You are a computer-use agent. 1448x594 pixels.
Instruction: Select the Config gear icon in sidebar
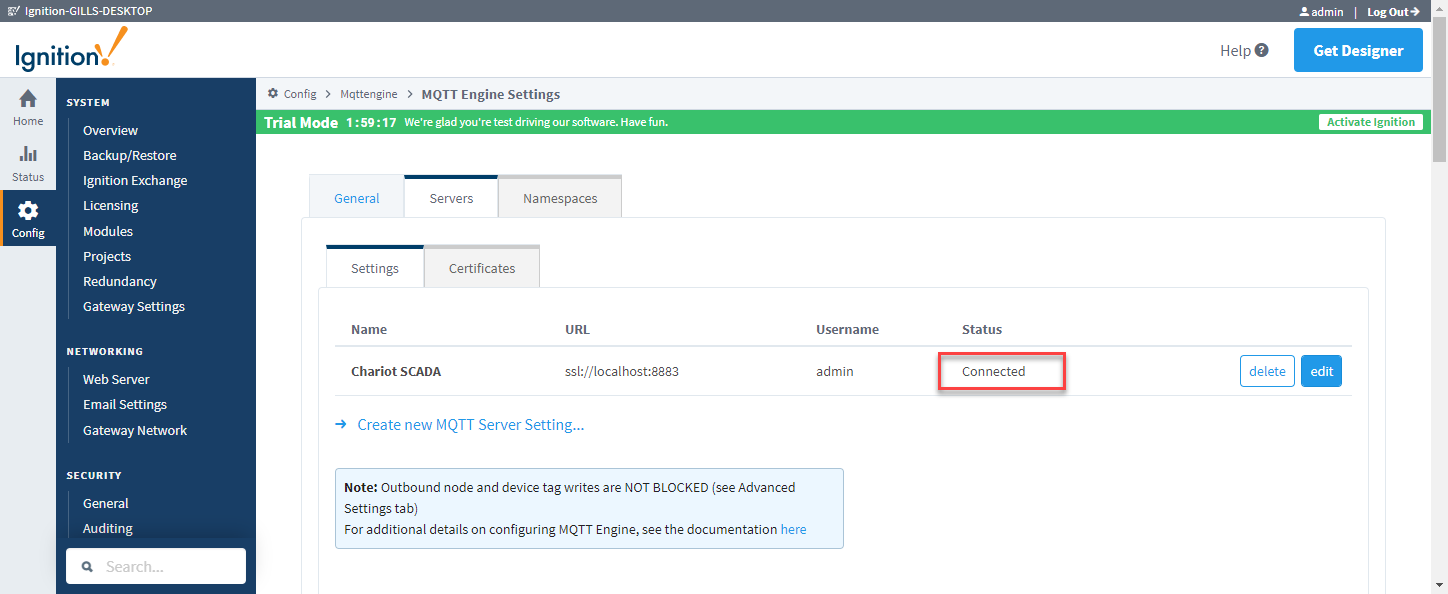point(28,210)
